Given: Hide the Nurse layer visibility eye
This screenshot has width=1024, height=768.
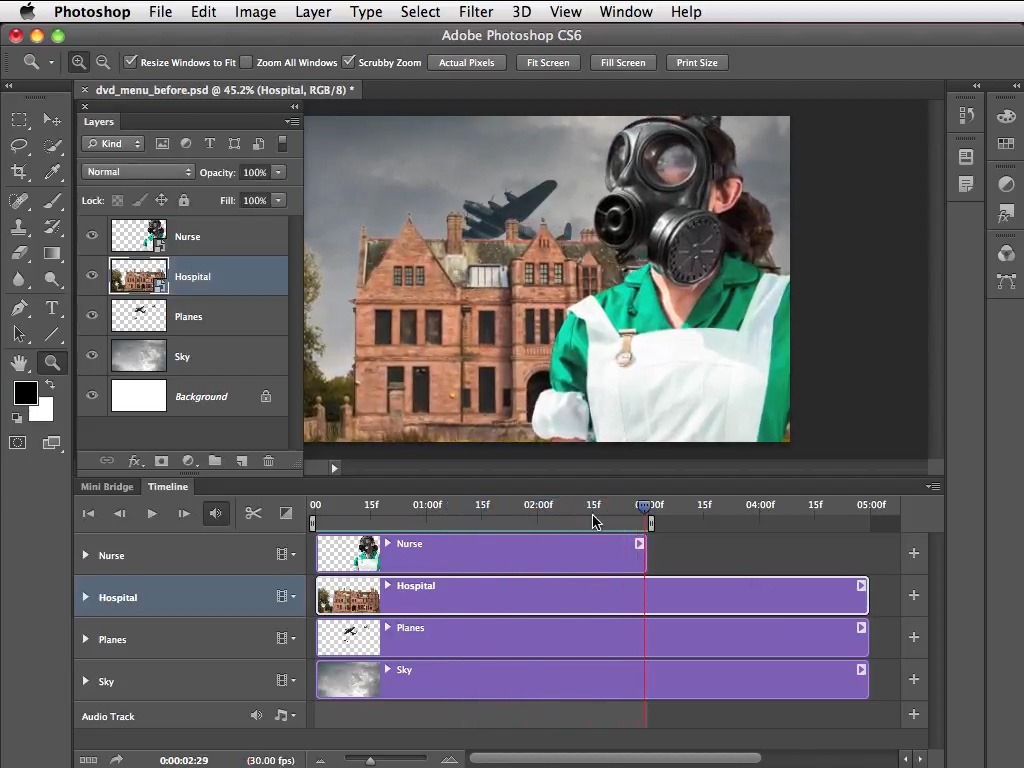Looking at the screenshot, I should [92, 236].
